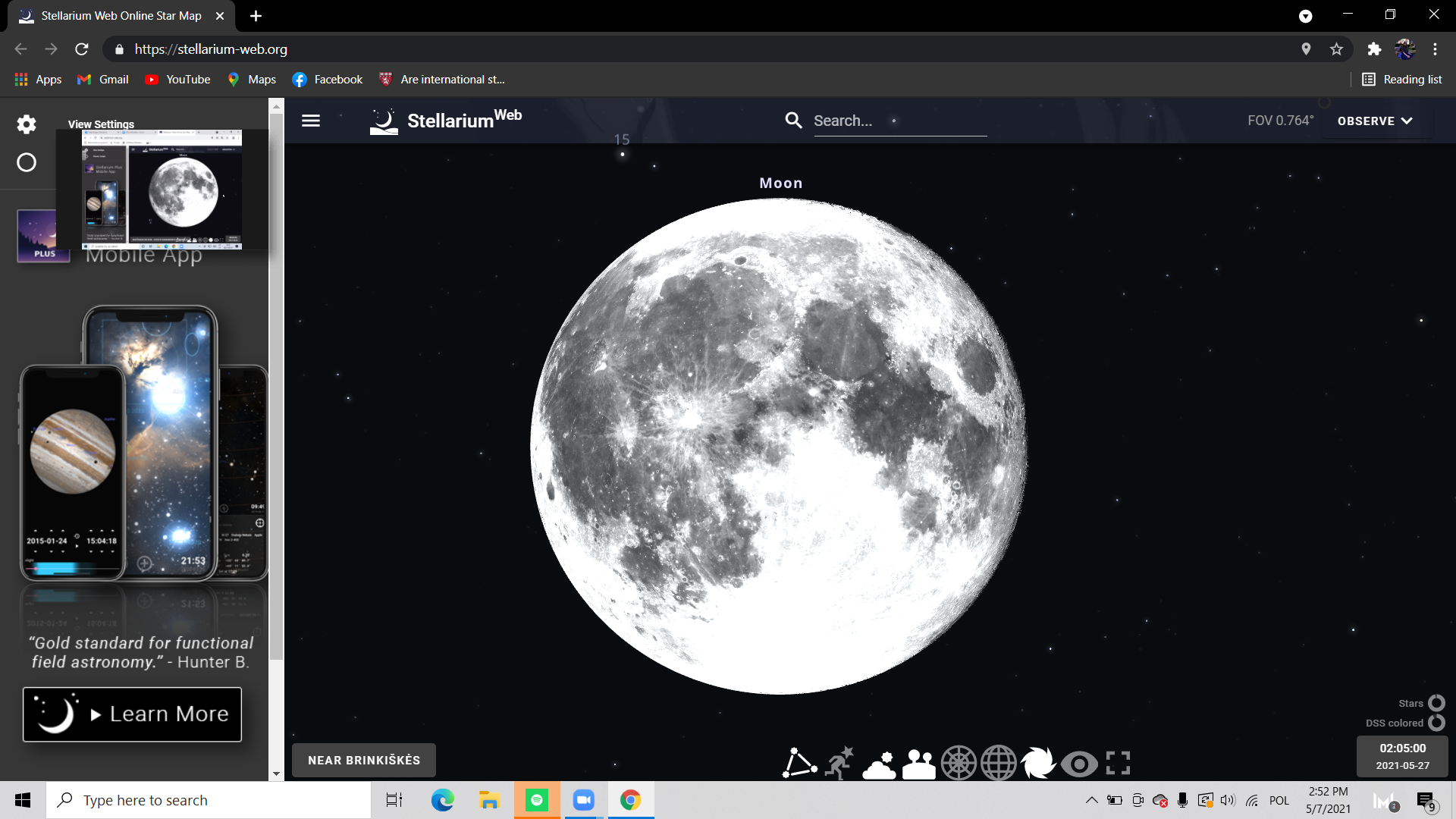The image size is (1456, 819).
Task: Toggle night mode eye icon
Action: pyautogui.click(x=1079, y=764)
